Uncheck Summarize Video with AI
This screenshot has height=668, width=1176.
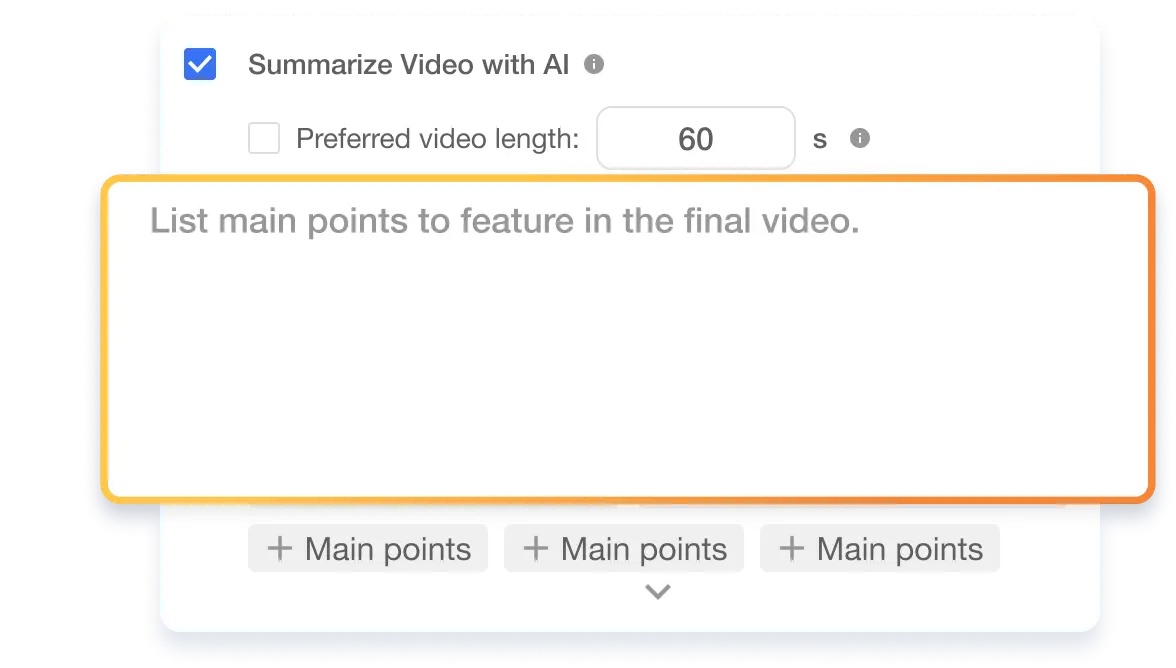[198, 63]
